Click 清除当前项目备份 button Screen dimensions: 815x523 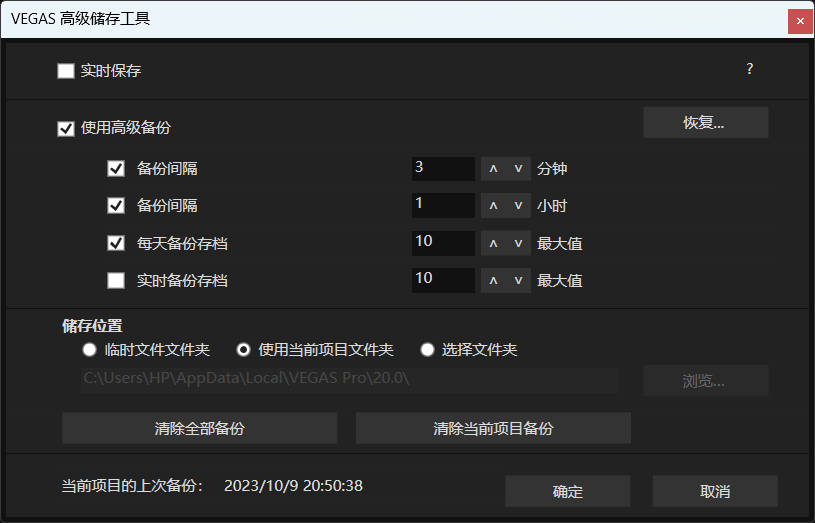pos(493,428)
